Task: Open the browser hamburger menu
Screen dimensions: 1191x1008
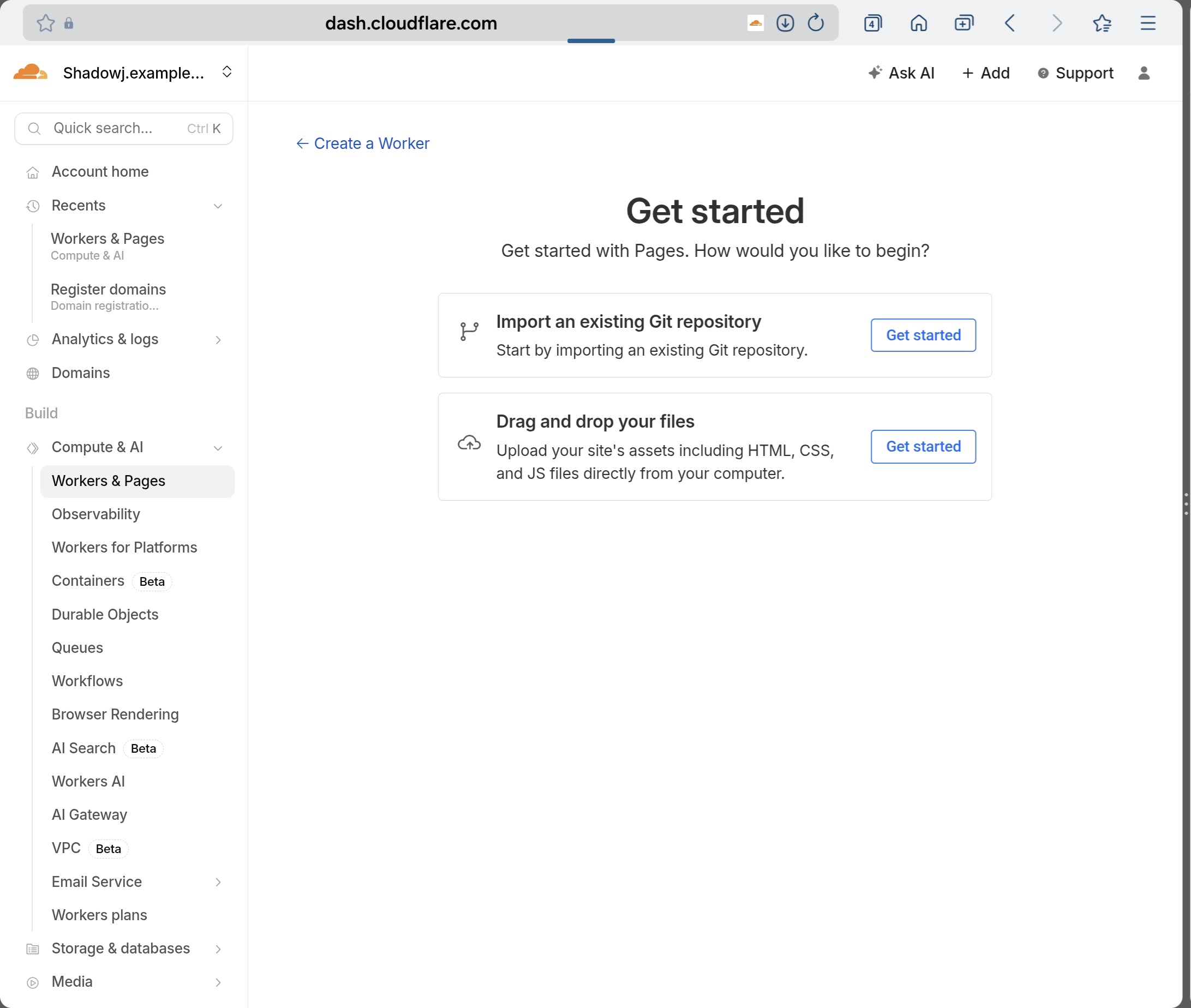Action: point(1147,23)
